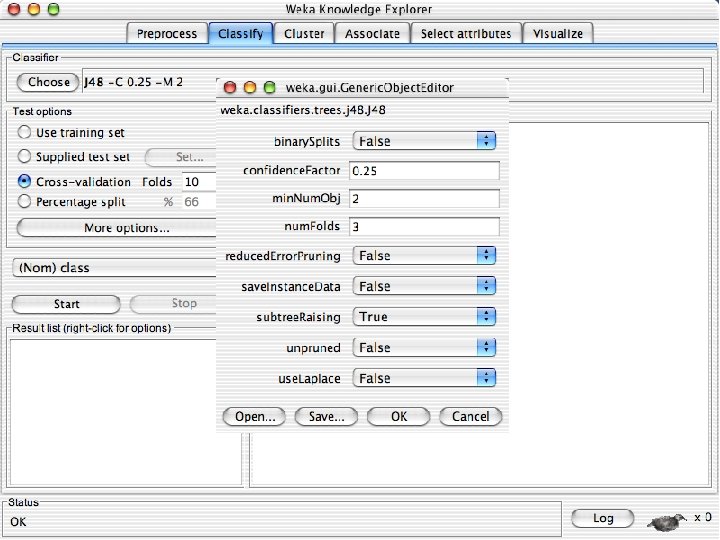This screenshot has height=540, width=720.
Task: Open the saveInstanceData dropdown
Action: tap(424, 286)
